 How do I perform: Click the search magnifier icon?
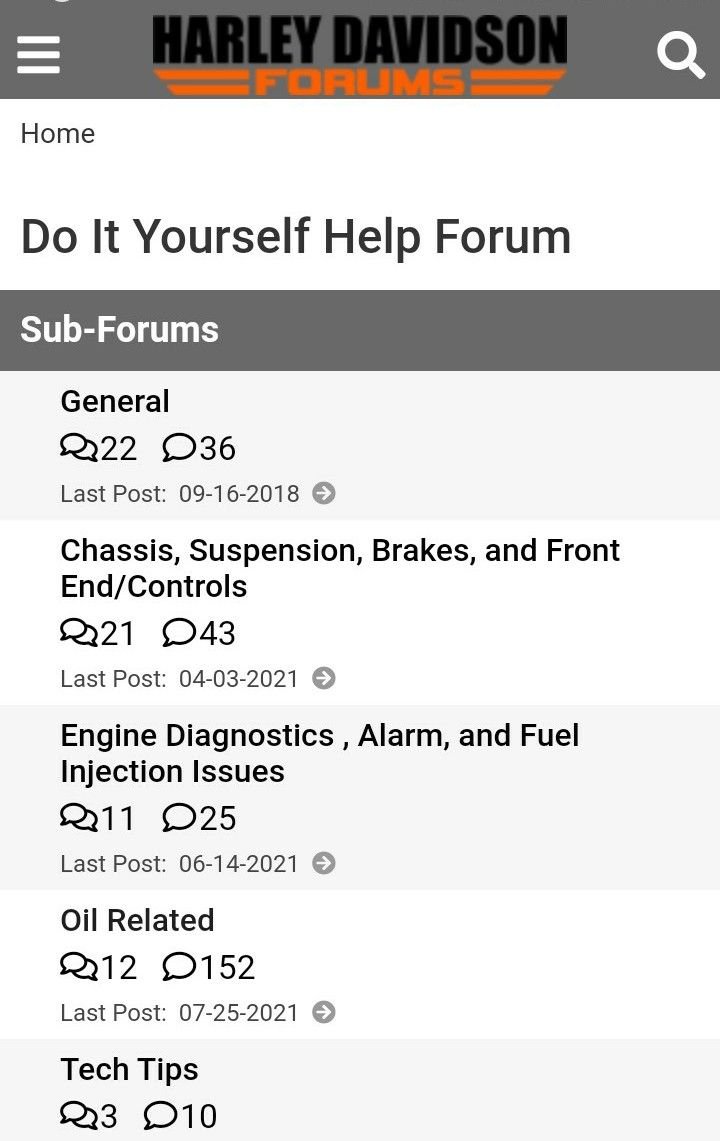pos(680,54)
